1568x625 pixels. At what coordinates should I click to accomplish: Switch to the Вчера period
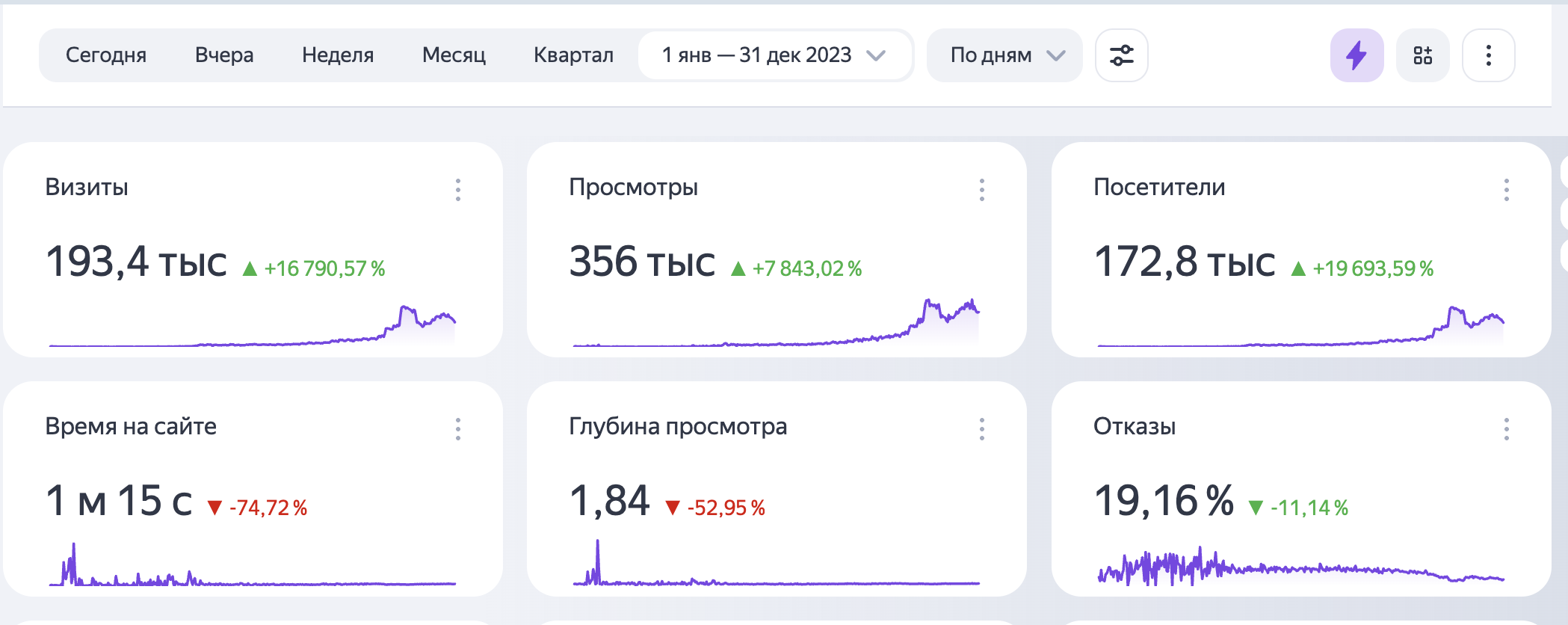224,55
